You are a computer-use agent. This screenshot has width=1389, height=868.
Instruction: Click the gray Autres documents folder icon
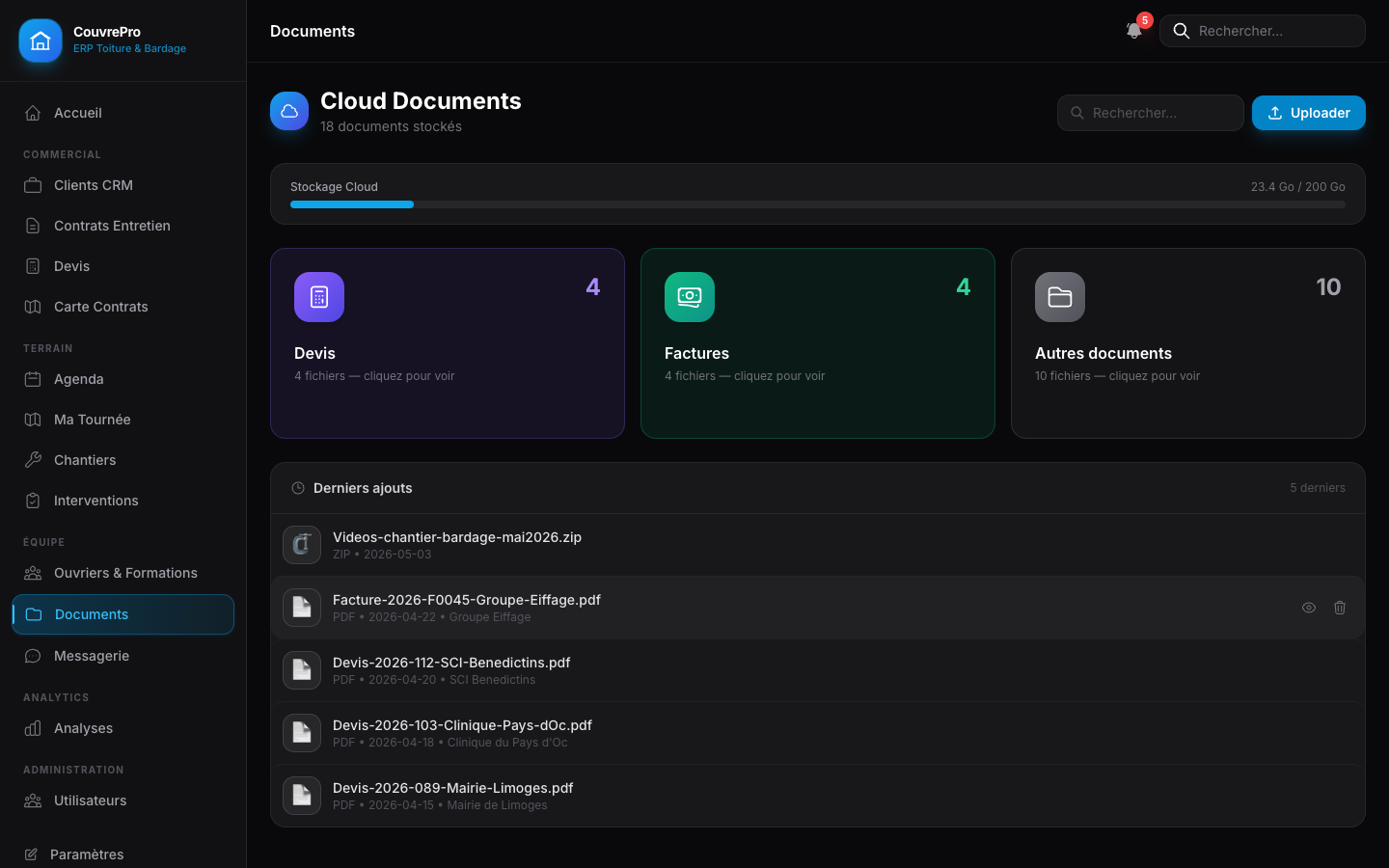(x=1060, y=297)
